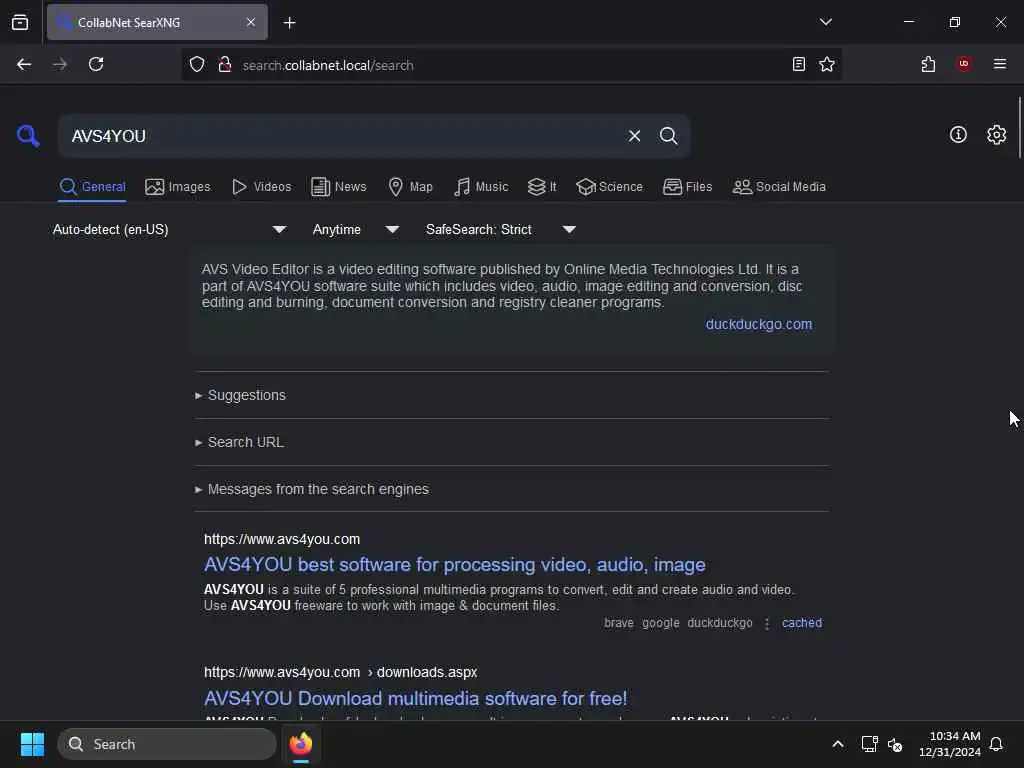This screenshot has width=1024, height=768.
Task: Click 'google' engine label
Action: [660, 623]
